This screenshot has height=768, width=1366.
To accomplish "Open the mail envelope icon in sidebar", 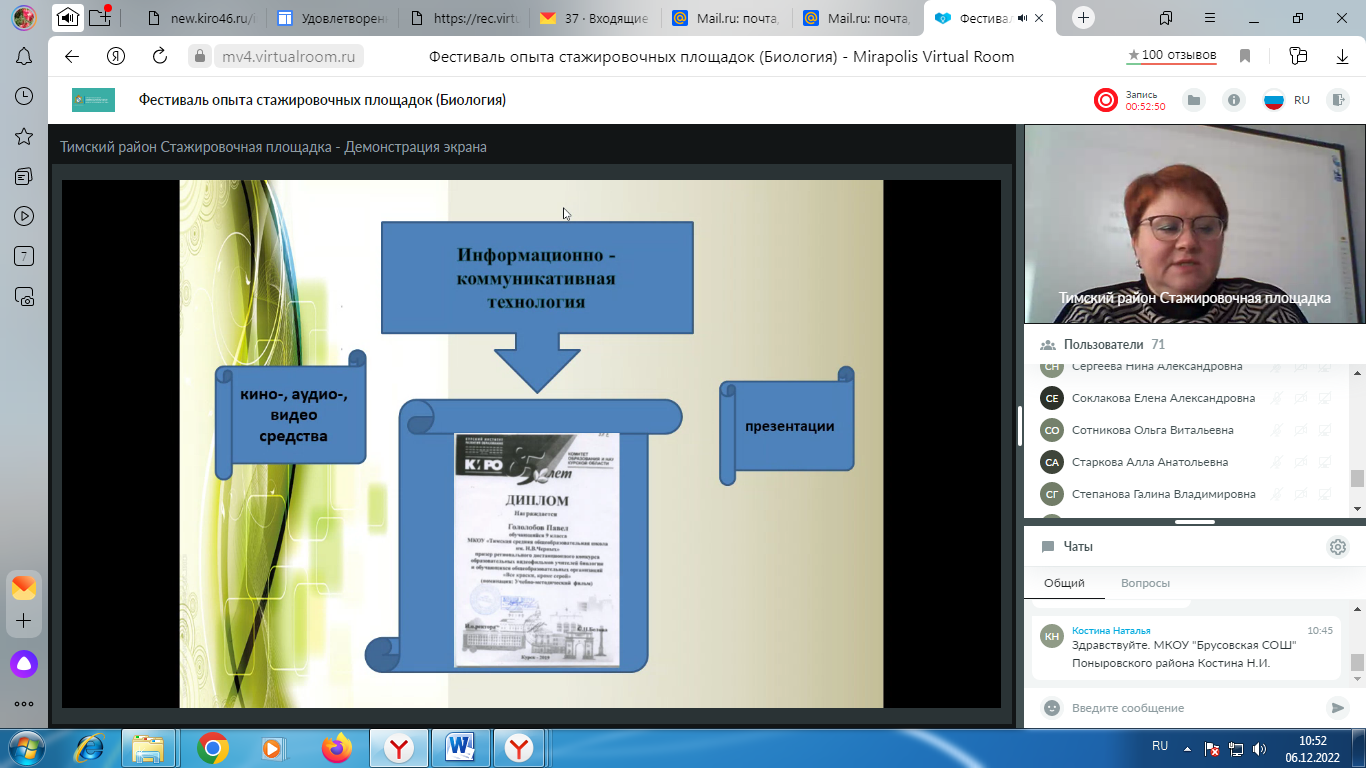I will [24, 587].
